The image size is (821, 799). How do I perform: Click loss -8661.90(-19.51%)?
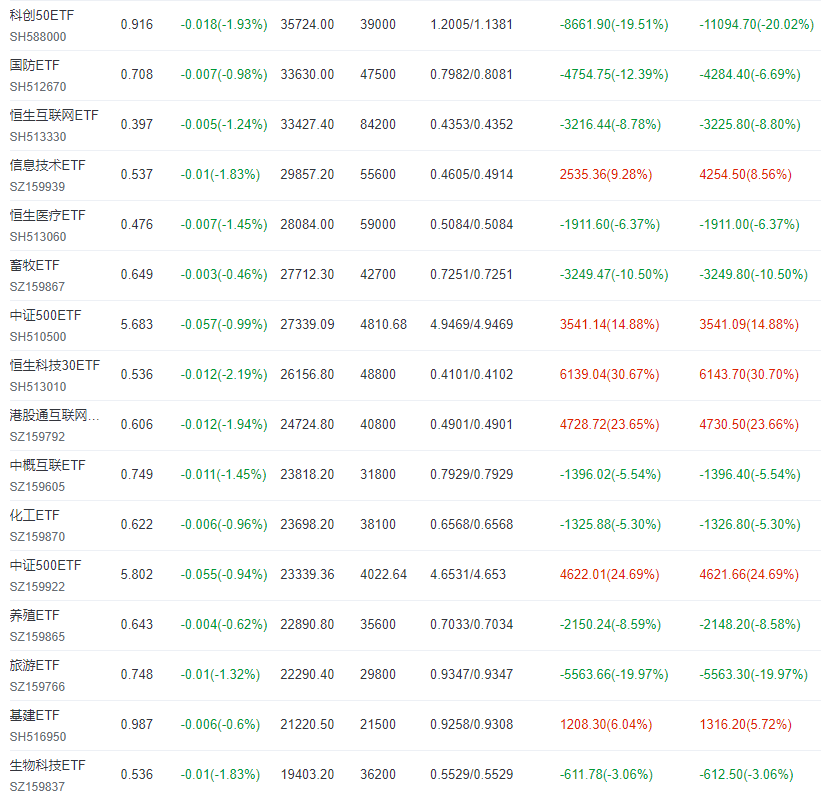pyautogui.click(x=614, y=25)
